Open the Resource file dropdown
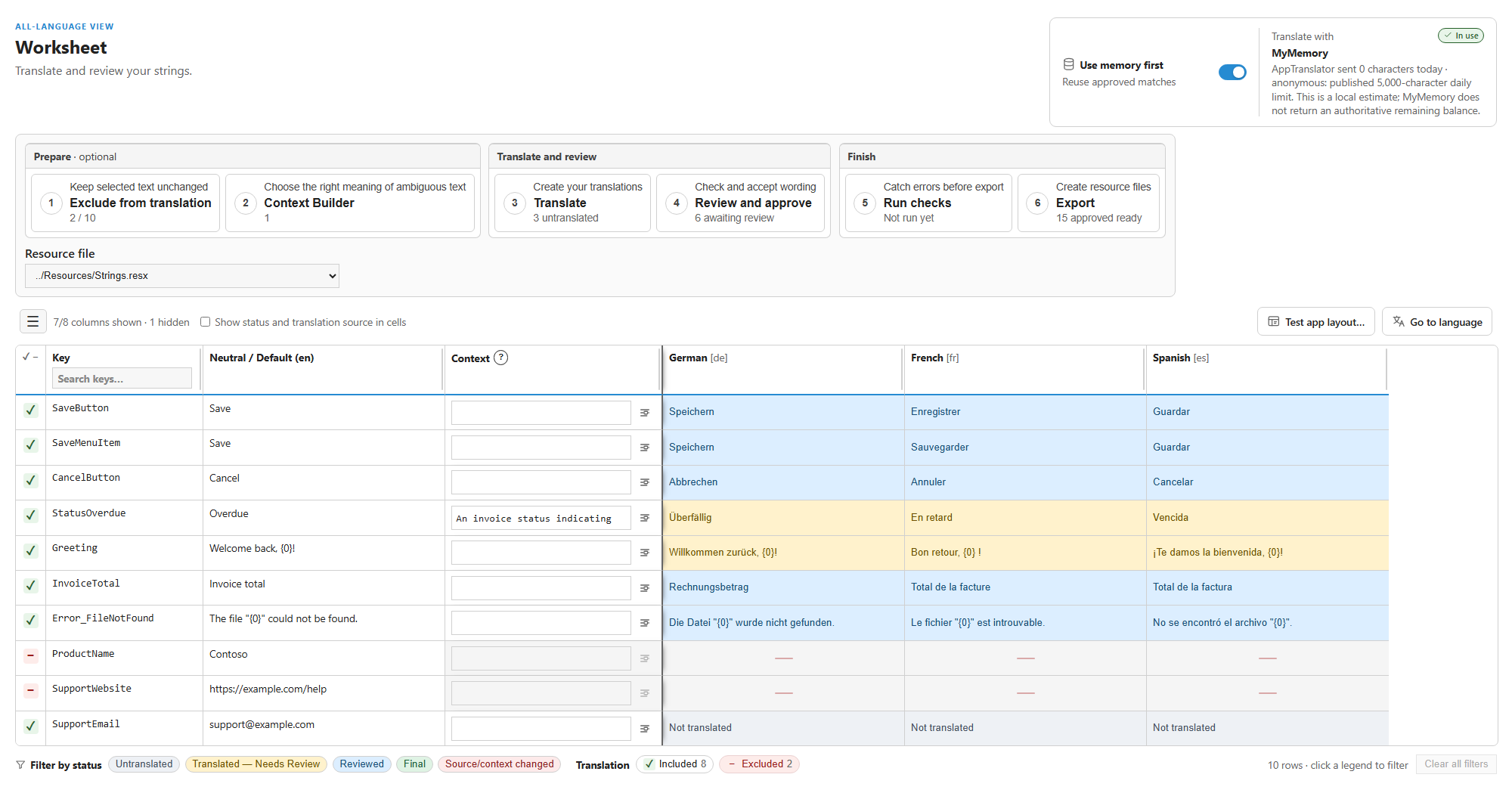Viewport: 1512px width, 793px height. (x=182, y=276)
